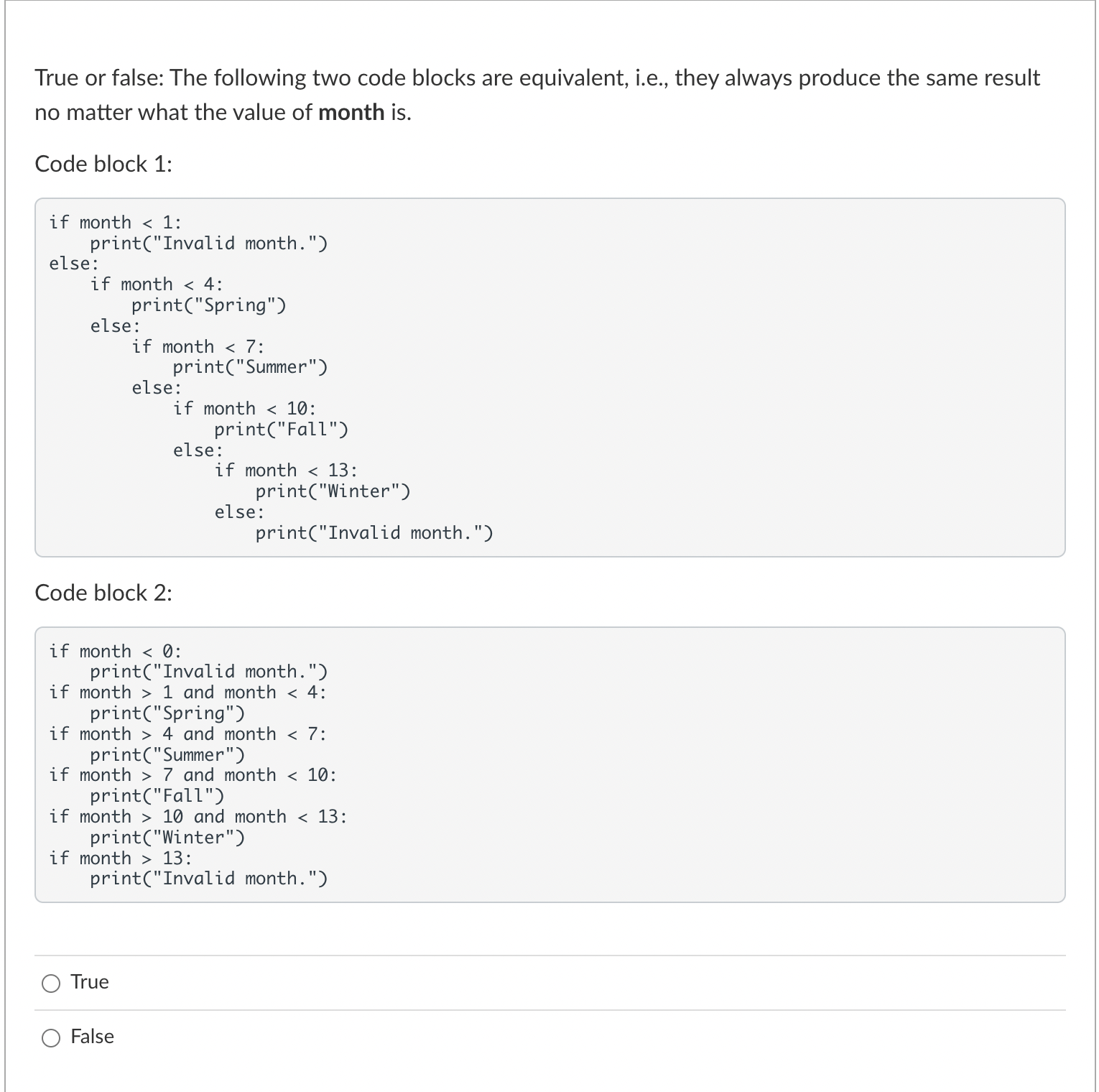Screen dimensions: 1099x1092
Task: Click the False answer label
Action: tap(92, 1037)
